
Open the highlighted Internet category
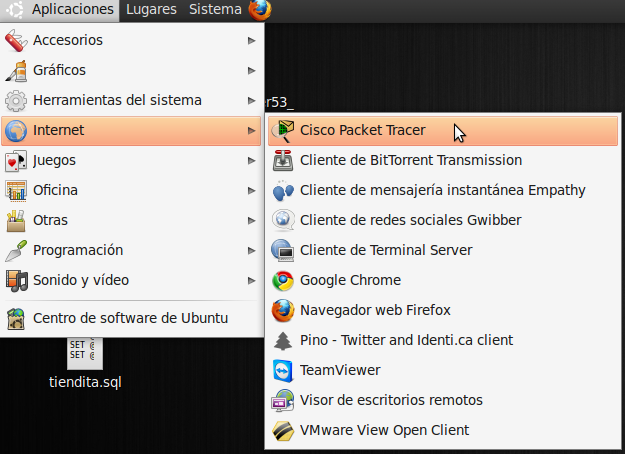[131, 131]
